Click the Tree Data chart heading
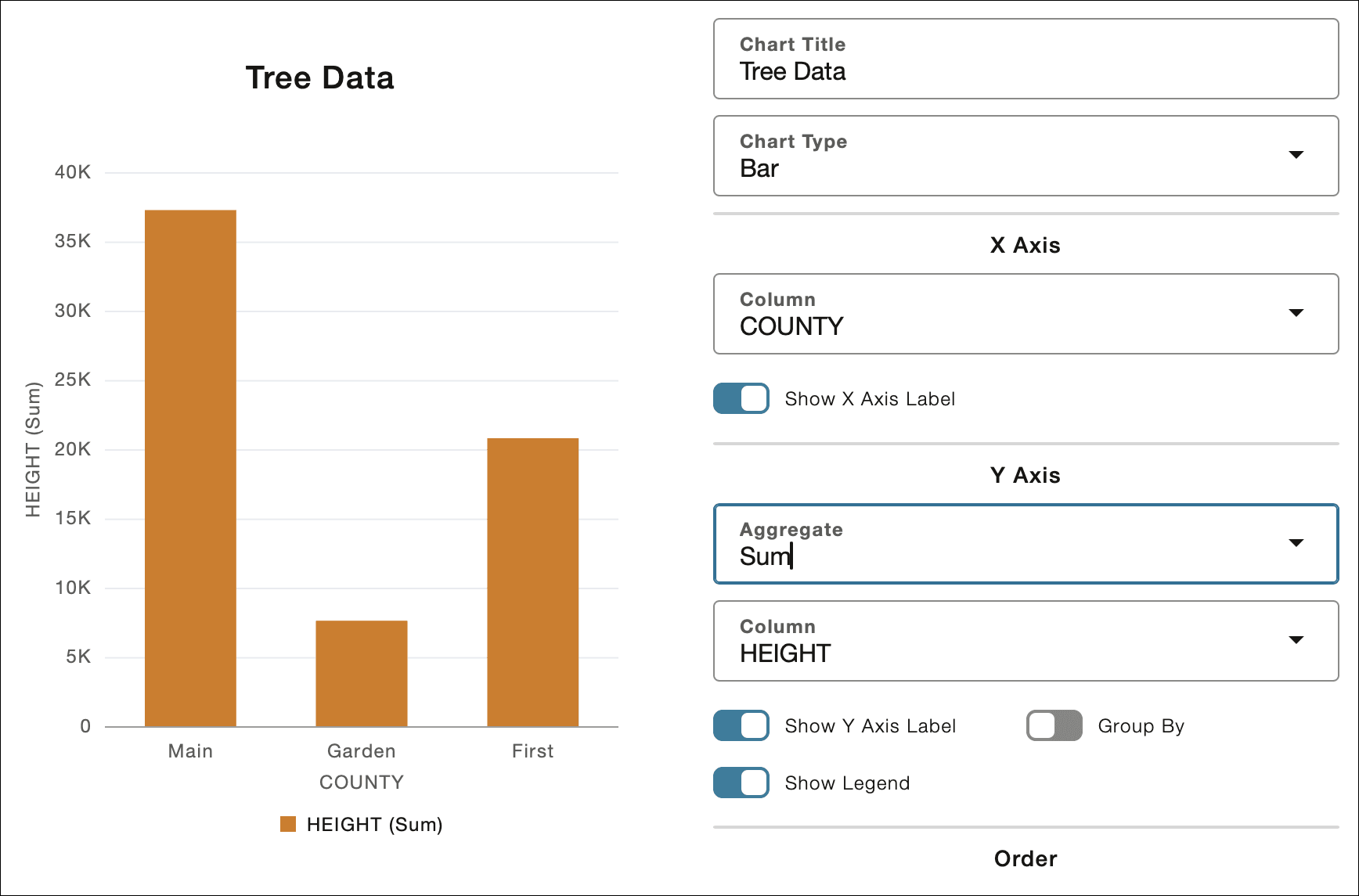Viewport: 1359px width, 896px height. (319, 77)
